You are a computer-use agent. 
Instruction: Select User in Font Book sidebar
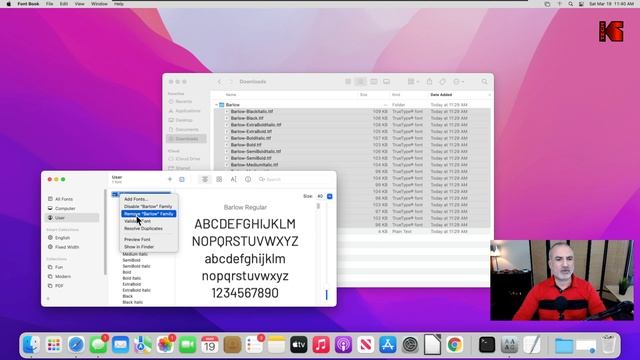[72, 218]
